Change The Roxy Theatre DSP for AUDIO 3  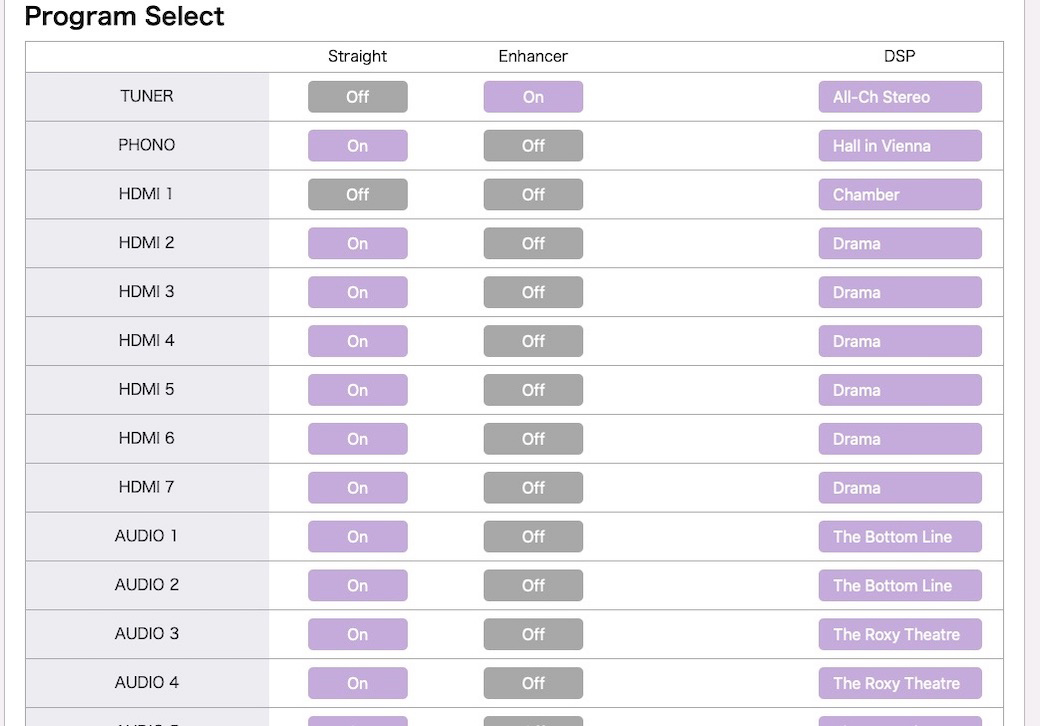pos(900,635)
